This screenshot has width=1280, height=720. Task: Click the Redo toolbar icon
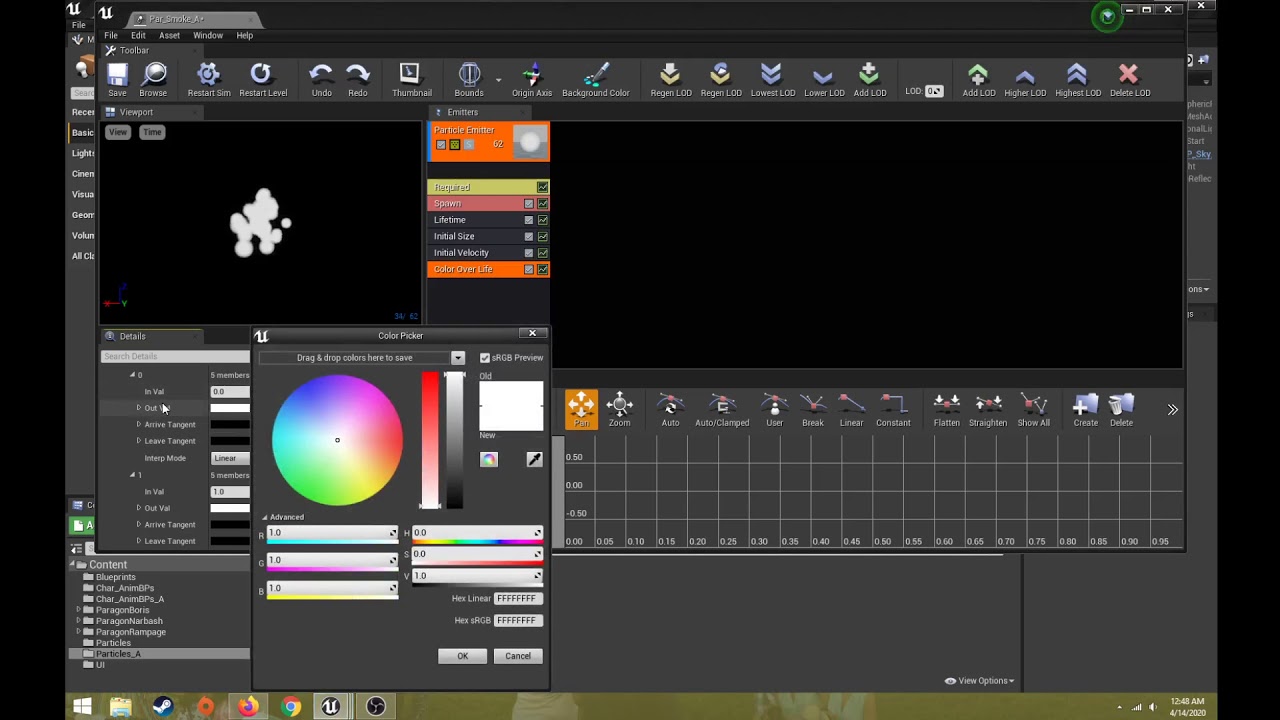[357, 79]
